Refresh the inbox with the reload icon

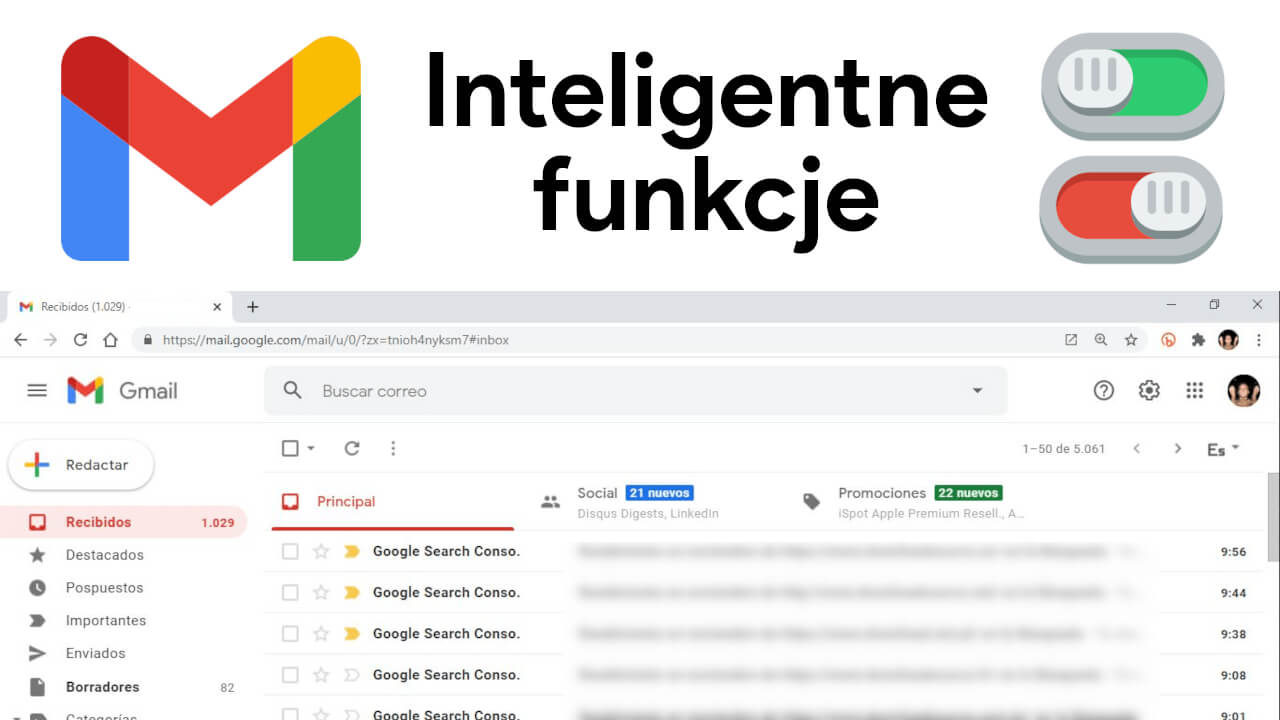click(x=352, y=448)
